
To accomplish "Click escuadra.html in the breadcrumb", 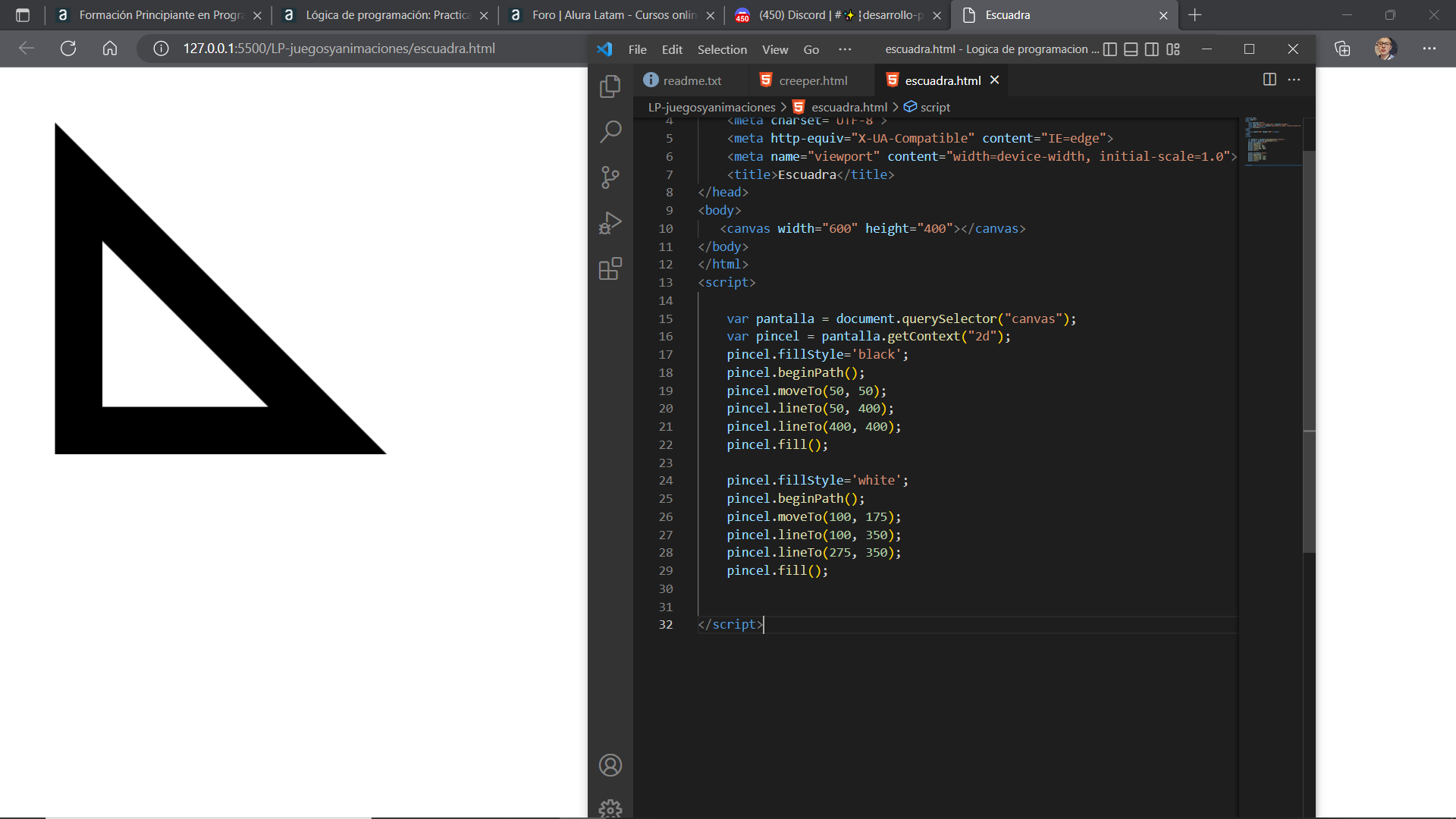I will (849, 108).
